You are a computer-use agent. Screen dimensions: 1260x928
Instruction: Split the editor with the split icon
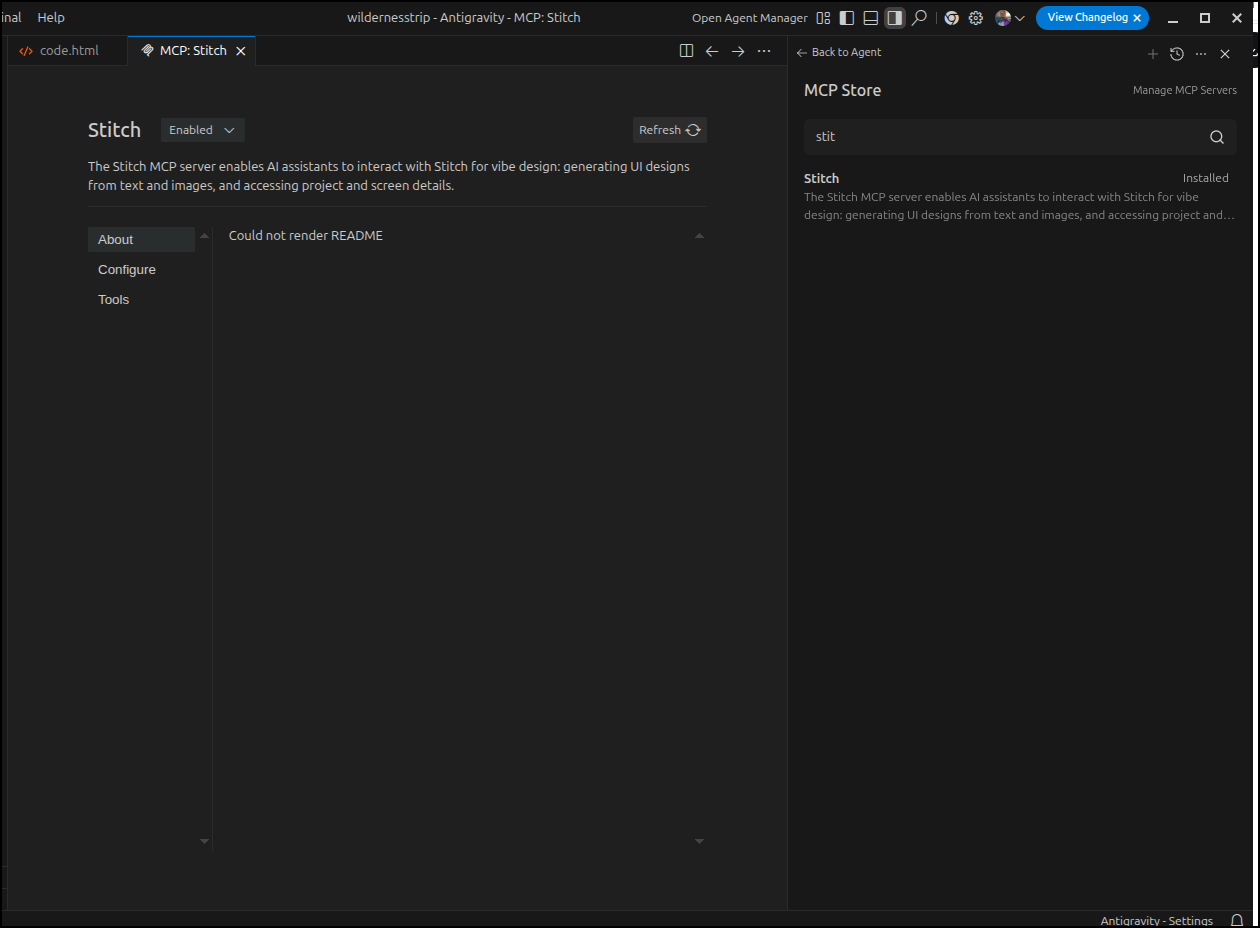click(686, 51)
